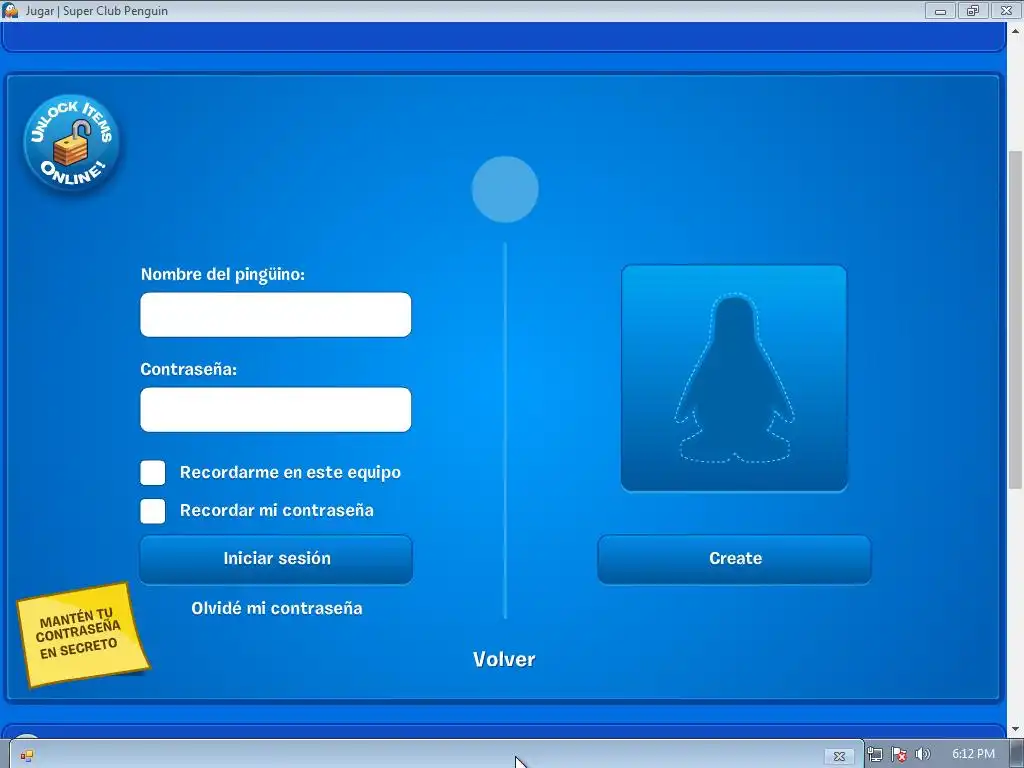
Task: Restore down the Super Club Penguin window
Action: point(973,10)
